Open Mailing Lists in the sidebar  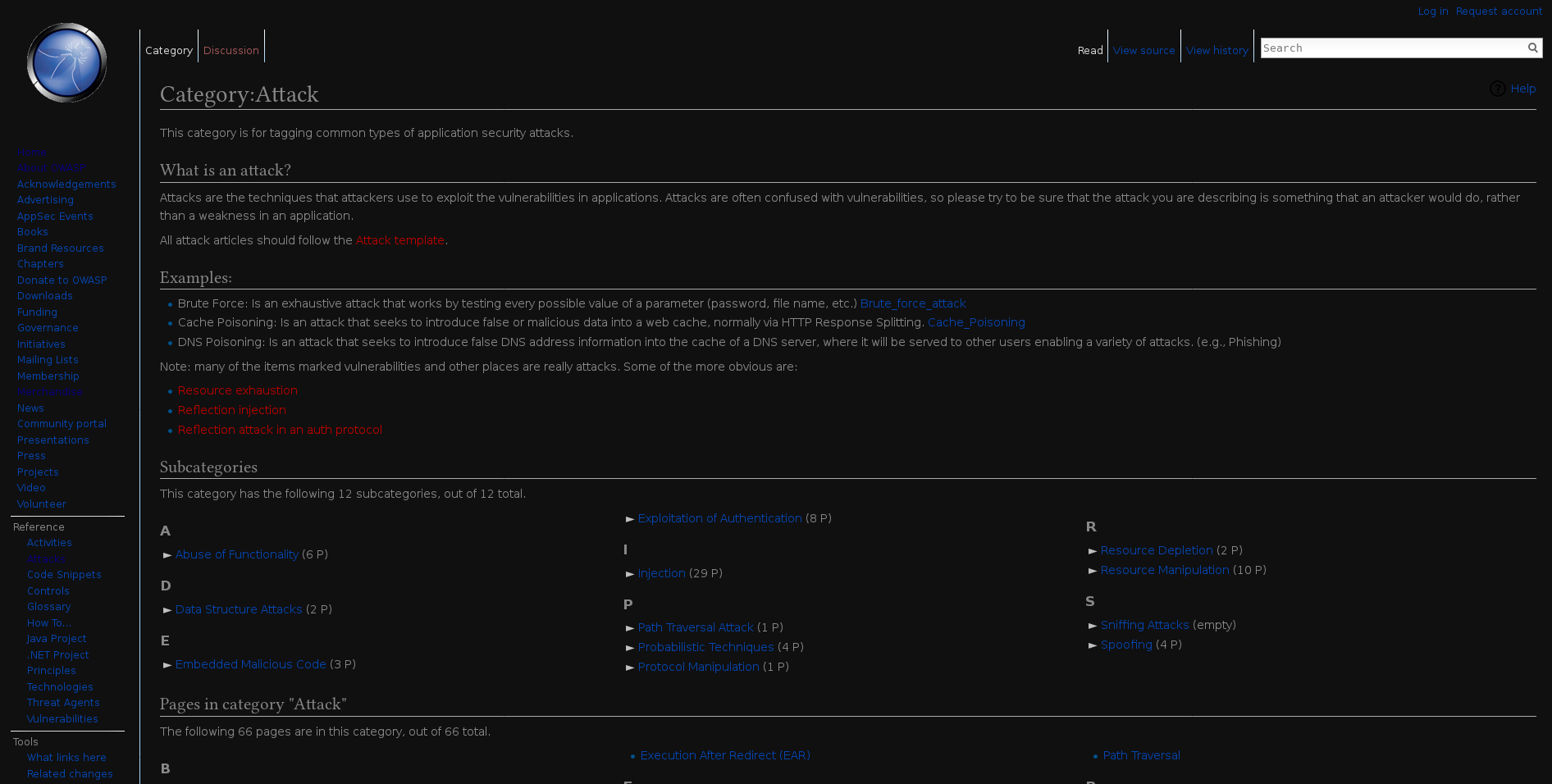[x=48, y=360]
